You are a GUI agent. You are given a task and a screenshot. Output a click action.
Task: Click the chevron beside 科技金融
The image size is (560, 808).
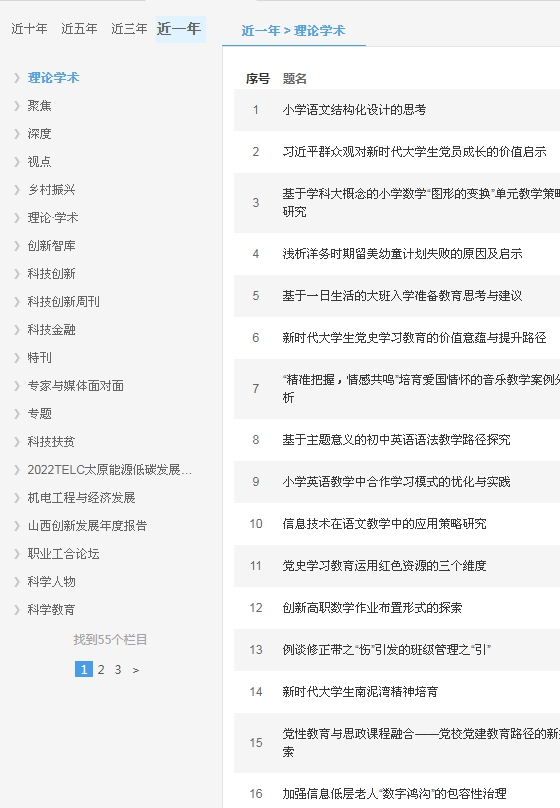(17, 329)
